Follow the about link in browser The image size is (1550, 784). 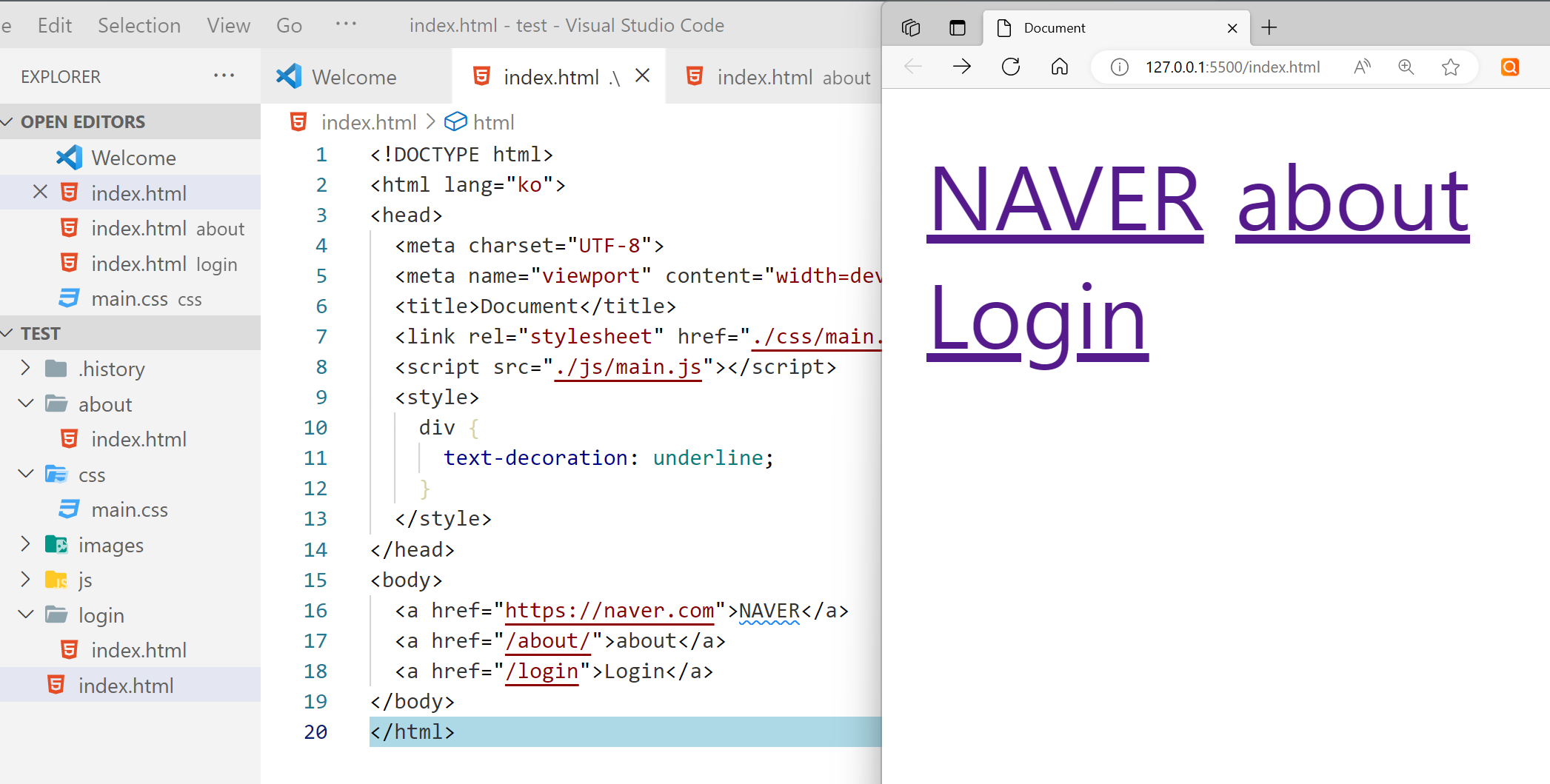pyautogui.click(x=1353, y=200)
